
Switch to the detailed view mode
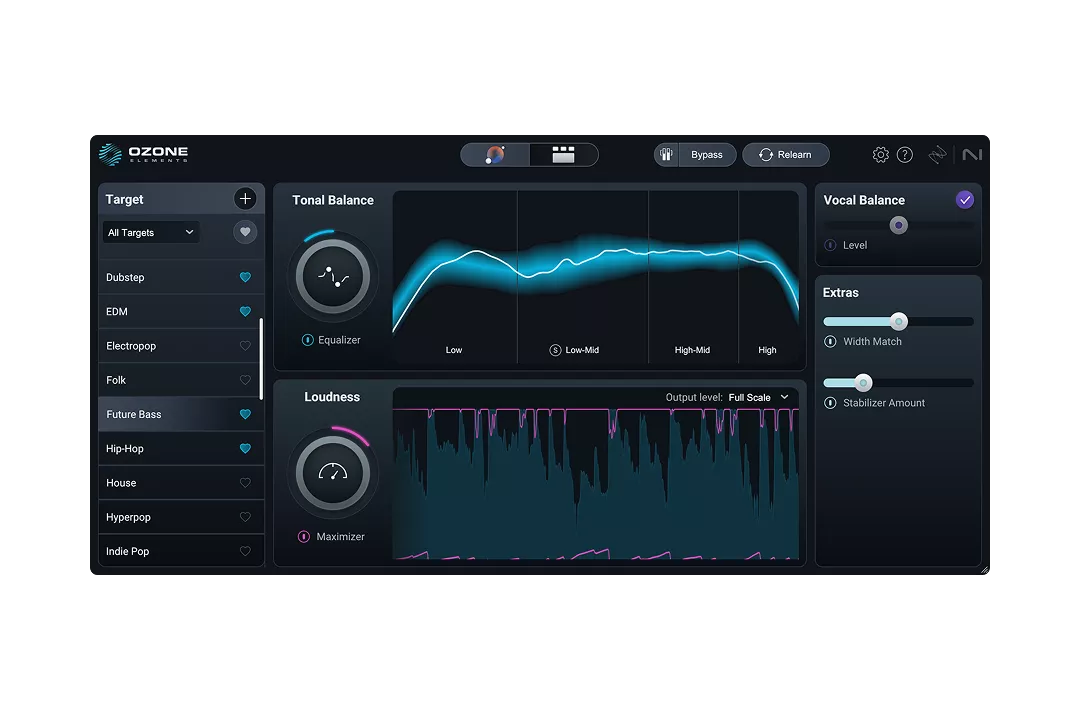(562, 154)
